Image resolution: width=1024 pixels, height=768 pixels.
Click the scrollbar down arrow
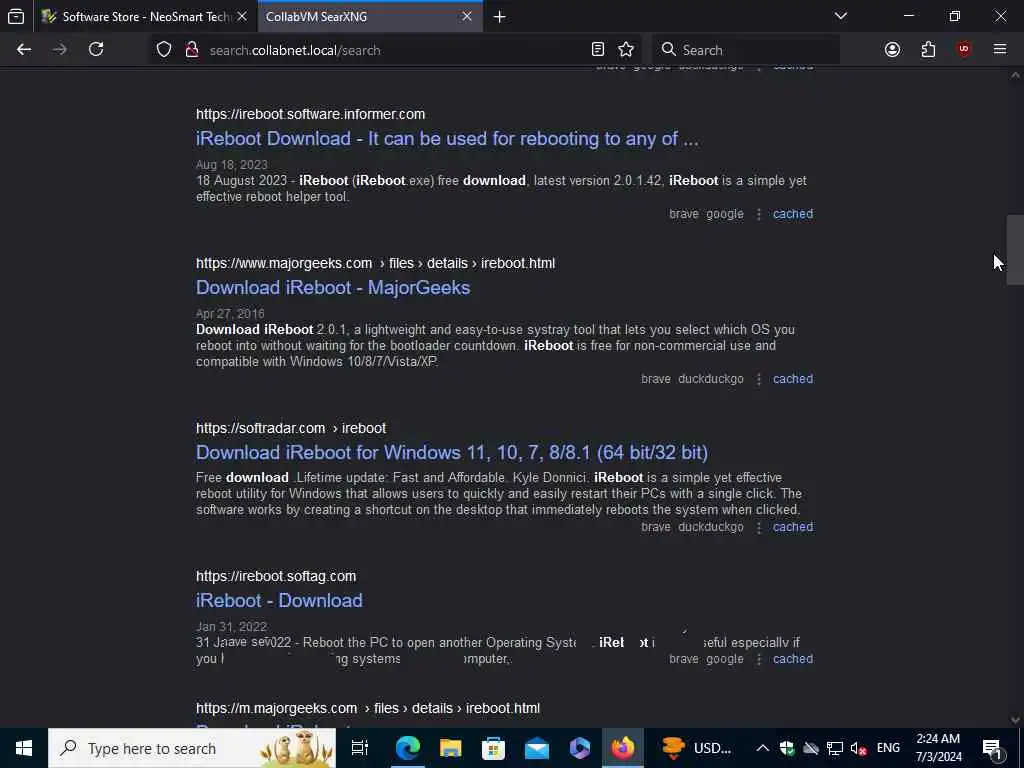tap(1015, 720)
